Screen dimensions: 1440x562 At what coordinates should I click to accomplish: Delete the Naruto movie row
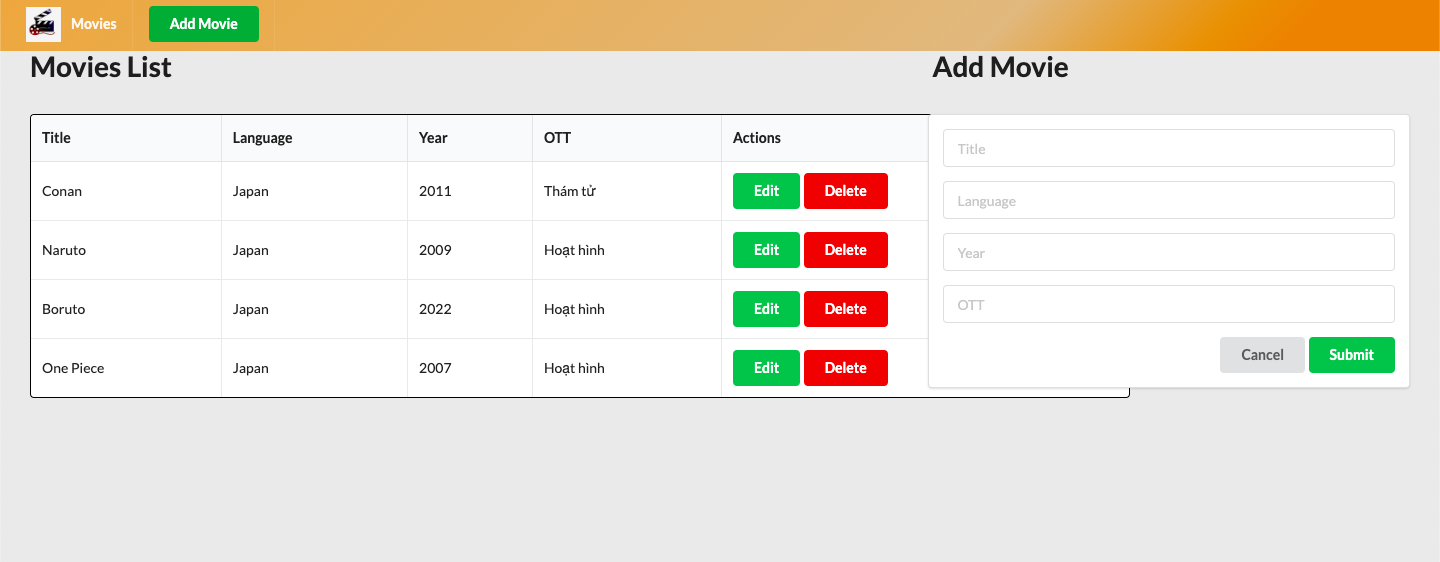tap(845, 250)
